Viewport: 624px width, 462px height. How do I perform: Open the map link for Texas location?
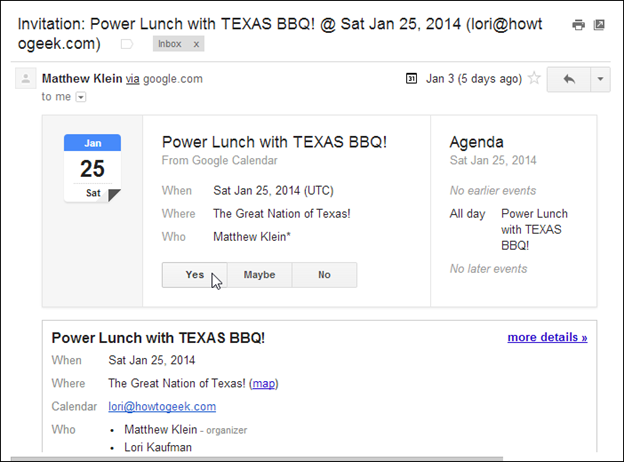(264, 384)
